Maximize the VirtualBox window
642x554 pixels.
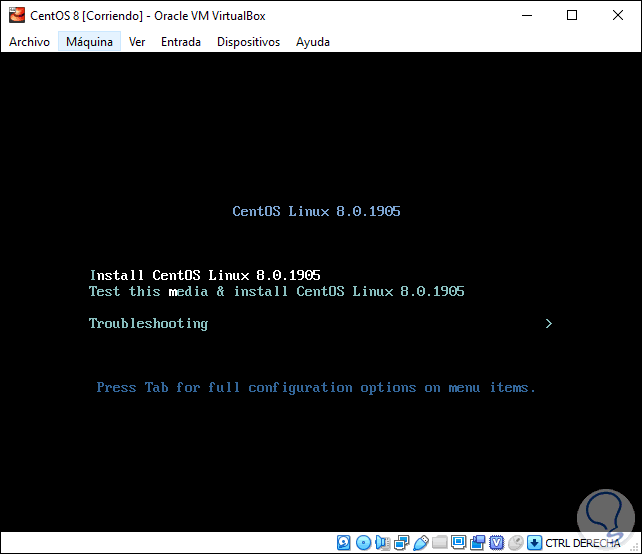(572, 16)
